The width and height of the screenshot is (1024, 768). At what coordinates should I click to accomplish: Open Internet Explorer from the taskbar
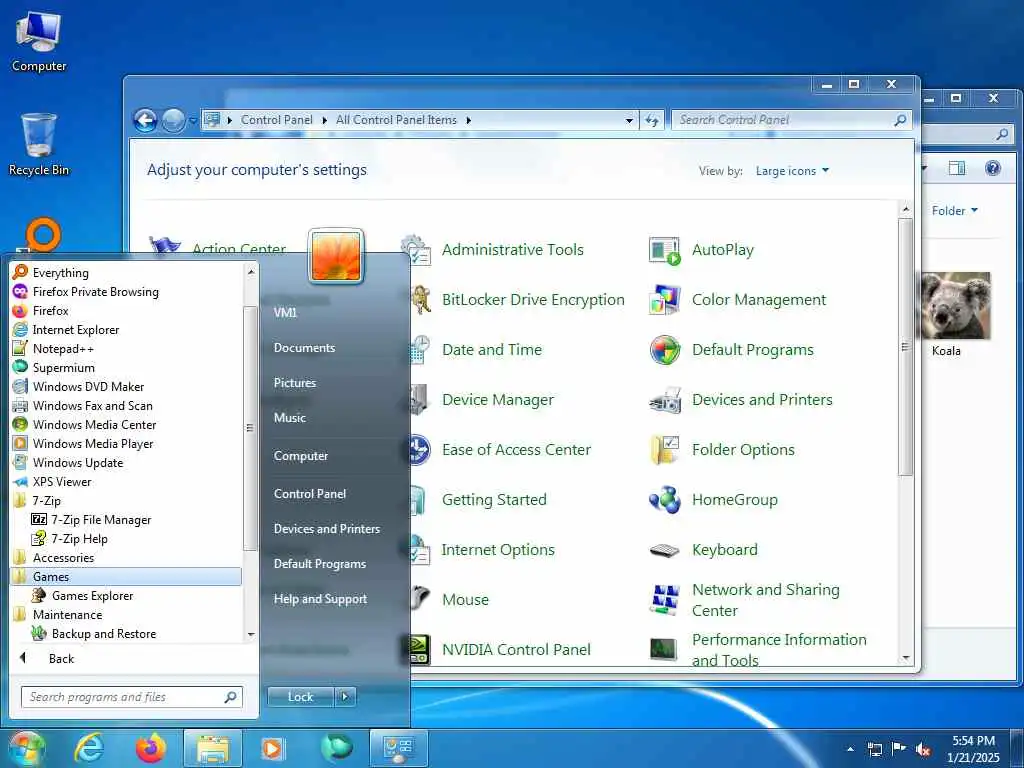pos(89,748)
